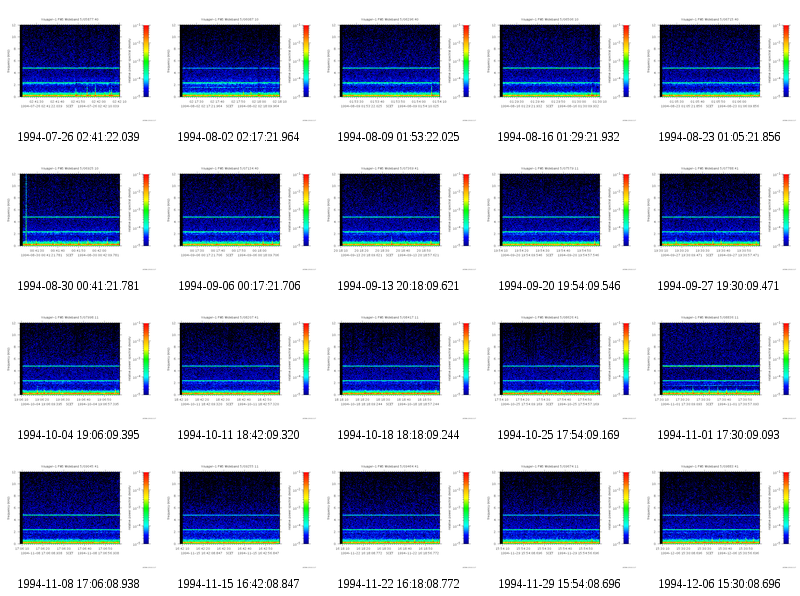The image size is (800, 596).
Task: Click the caption text 1994-08-16 01:29:21.932
Action: click(559, 137)
